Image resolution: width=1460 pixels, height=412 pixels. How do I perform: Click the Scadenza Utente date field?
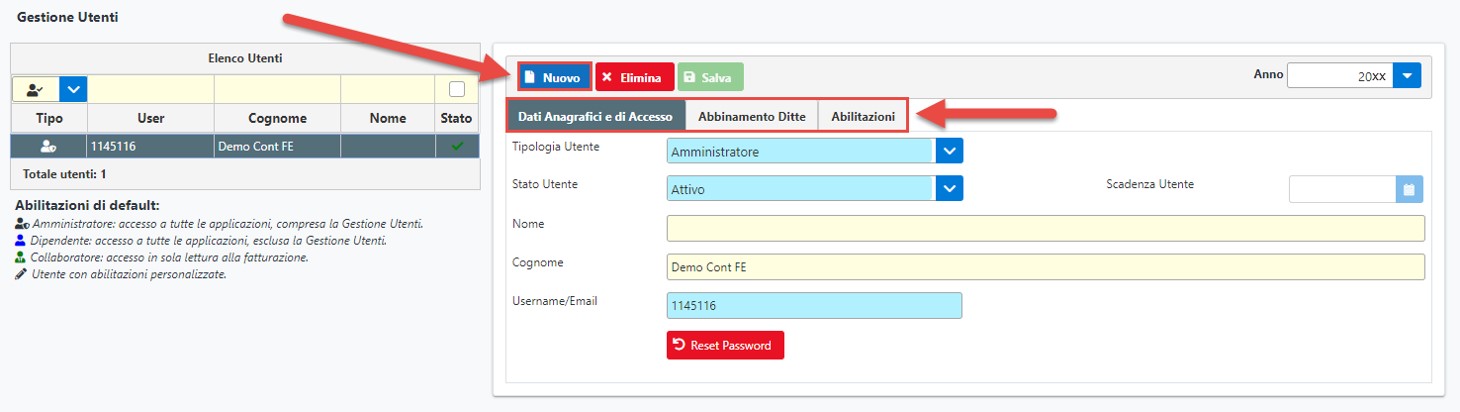[1343, 188]
